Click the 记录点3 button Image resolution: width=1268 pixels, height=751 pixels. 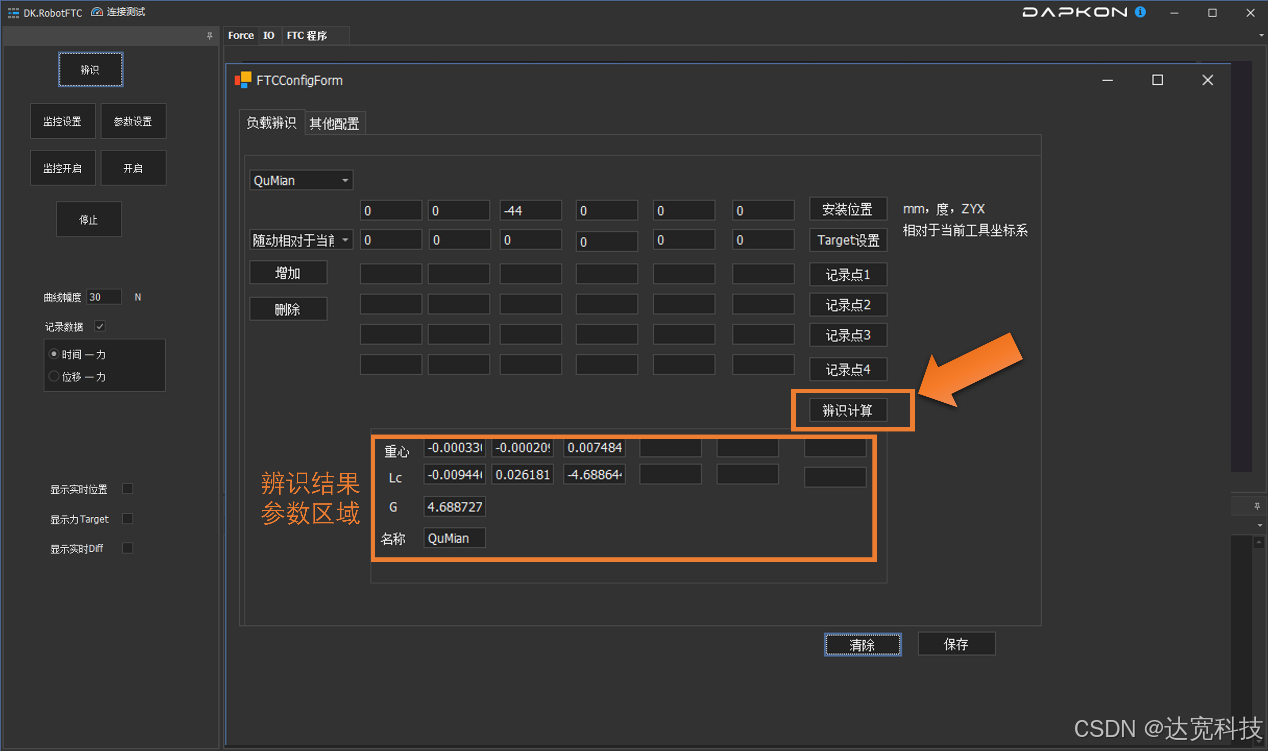click(x=847, y=335)
